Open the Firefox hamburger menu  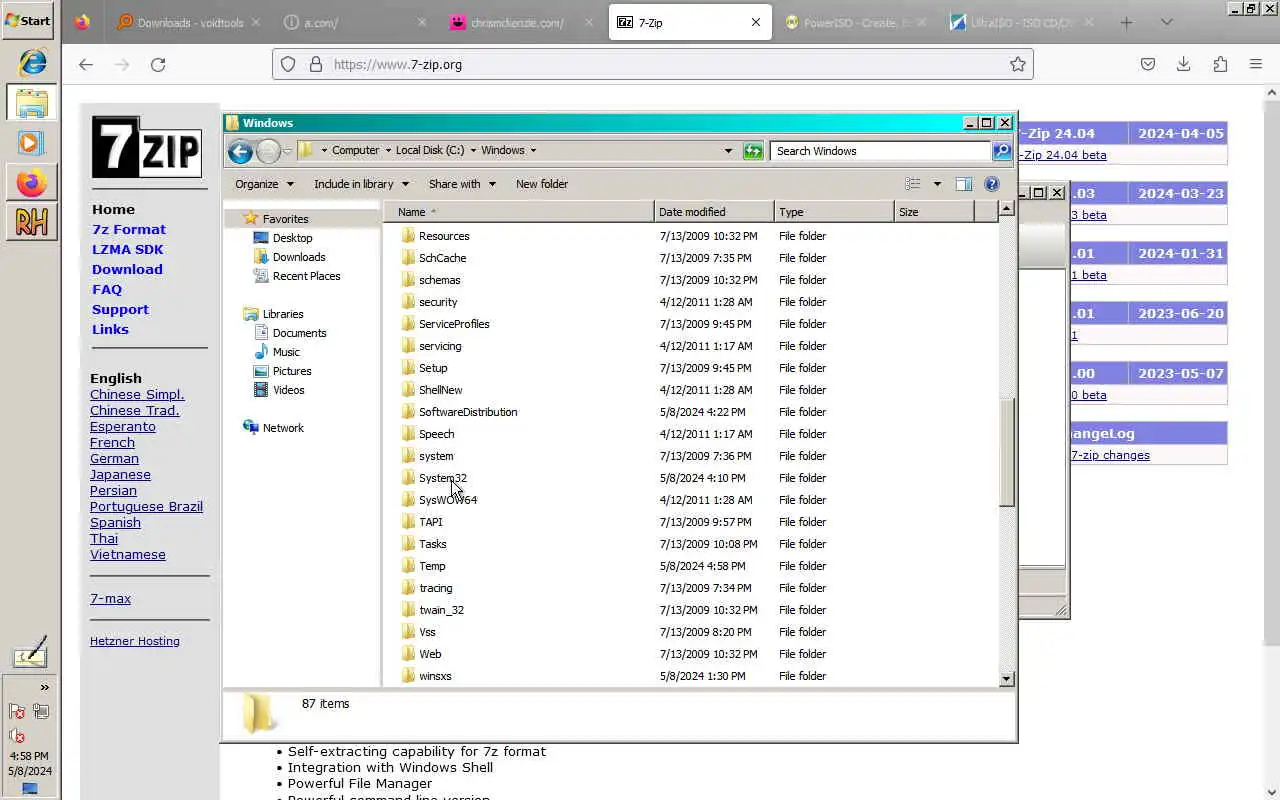click(x=1256, y=64)
